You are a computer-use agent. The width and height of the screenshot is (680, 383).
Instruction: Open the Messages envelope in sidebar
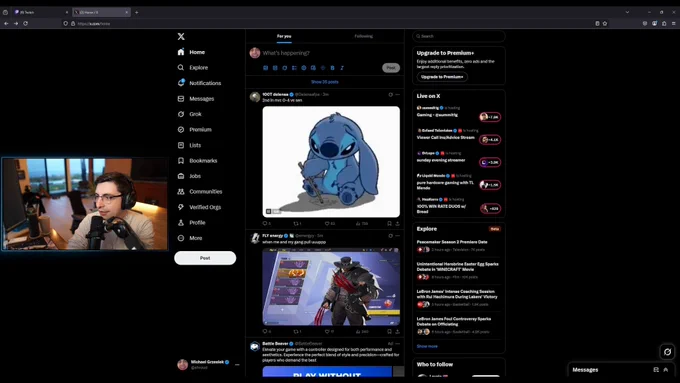pyautogui.click(x=181, y=98)
